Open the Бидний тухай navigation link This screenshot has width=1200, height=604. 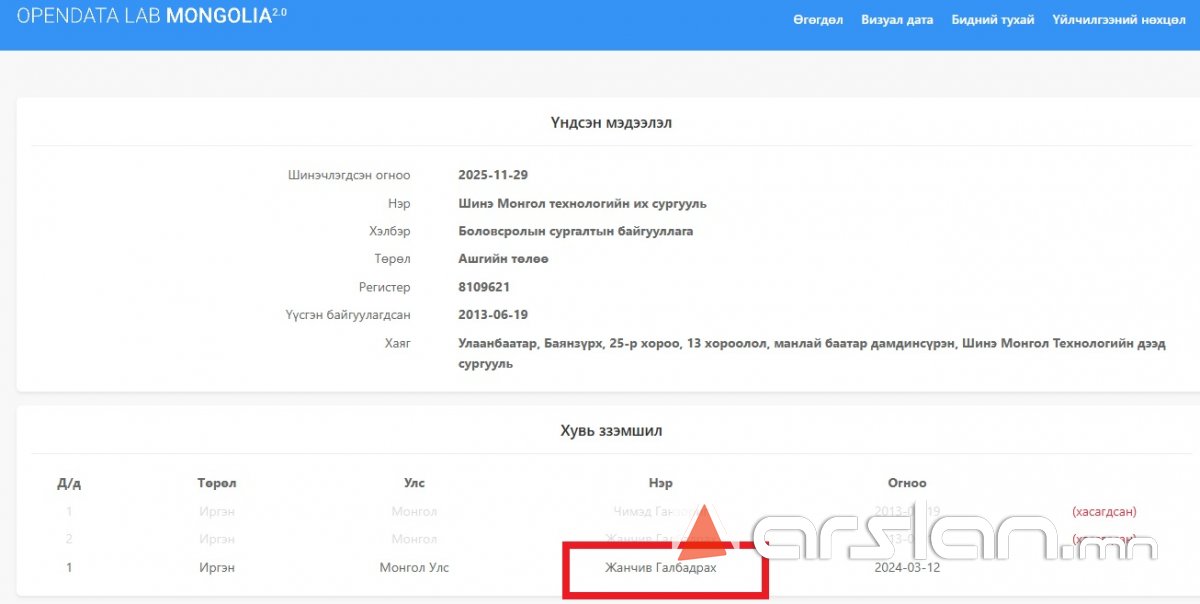point(992,20)
